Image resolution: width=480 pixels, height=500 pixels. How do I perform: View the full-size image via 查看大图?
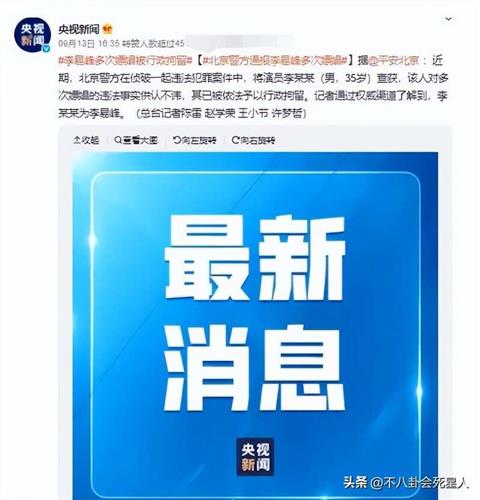pyautogui.click(x=136, y=140)
